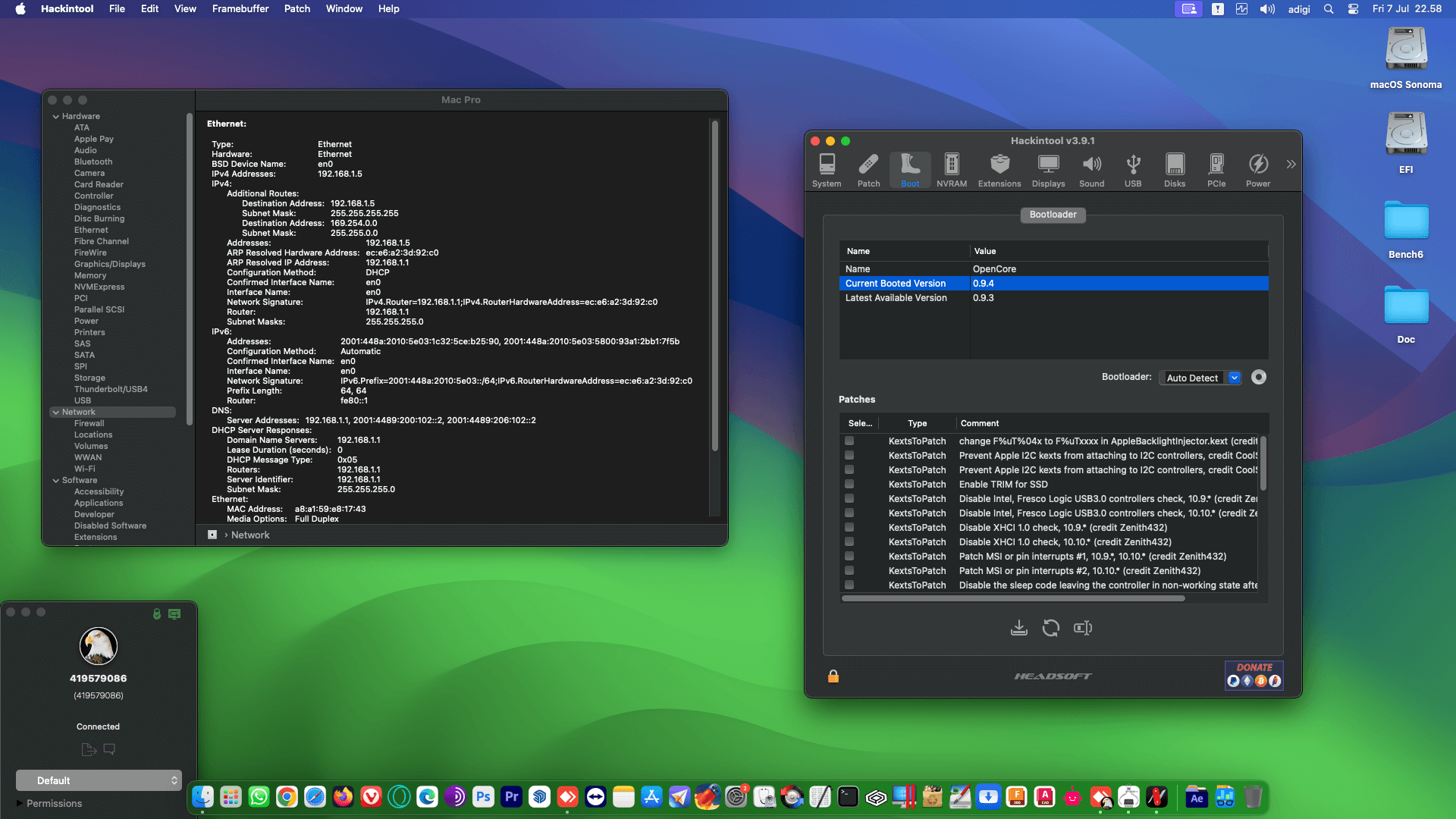Click the Mac Pro sidebar scrollbar

[189, 269]
